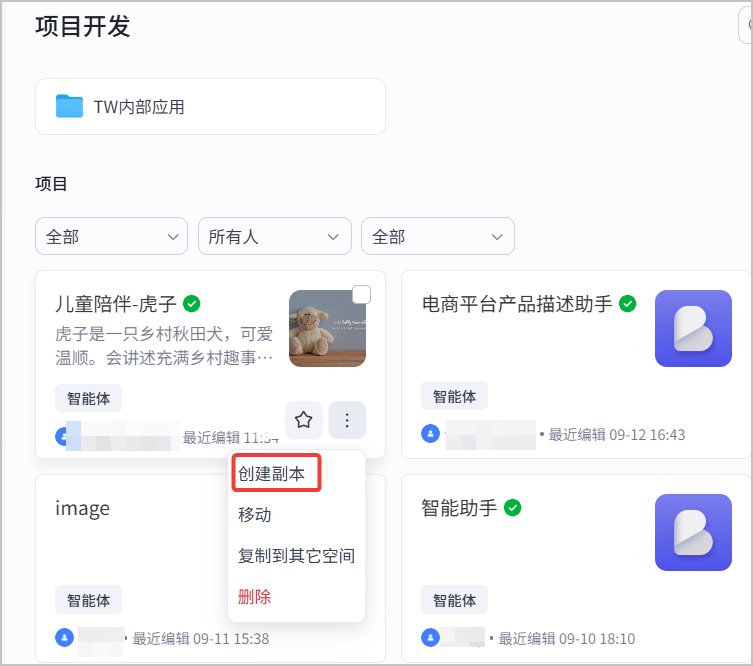The height and width of the screenshot is (666, 753).
Task: Click the teddy bear thumbnail image
Action: pos(328,328)
